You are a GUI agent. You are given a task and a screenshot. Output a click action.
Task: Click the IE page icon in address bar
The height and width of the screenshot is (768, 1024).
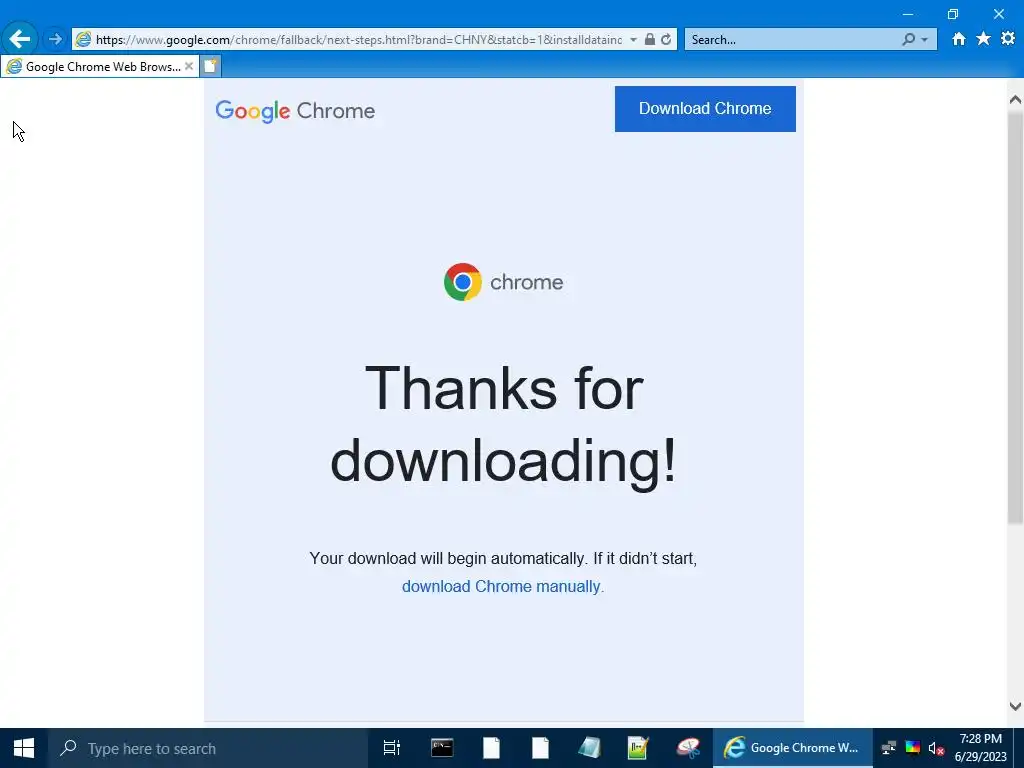tap(84, 39)
